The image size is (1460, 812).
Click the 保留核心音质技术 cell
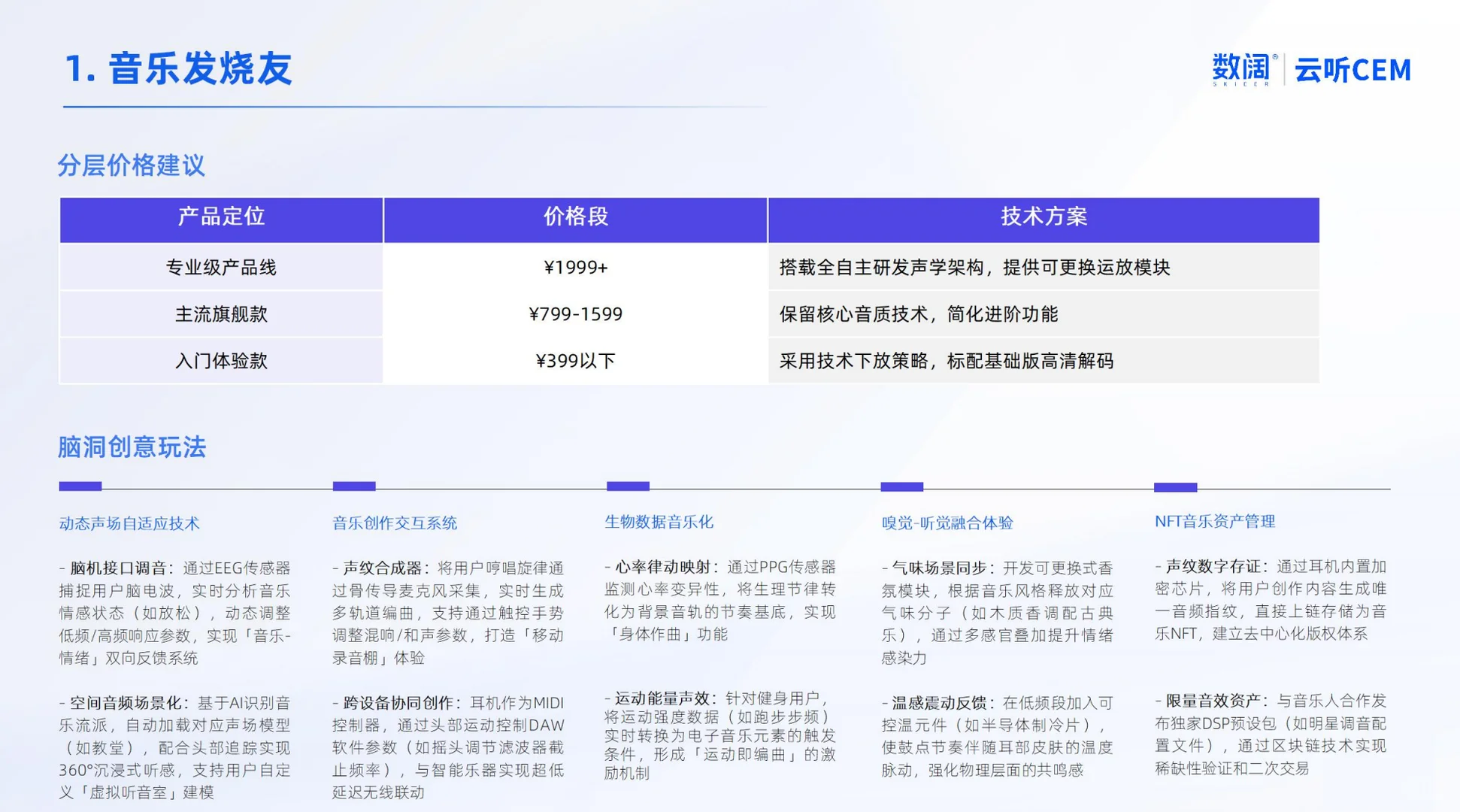pos(1044,314)
